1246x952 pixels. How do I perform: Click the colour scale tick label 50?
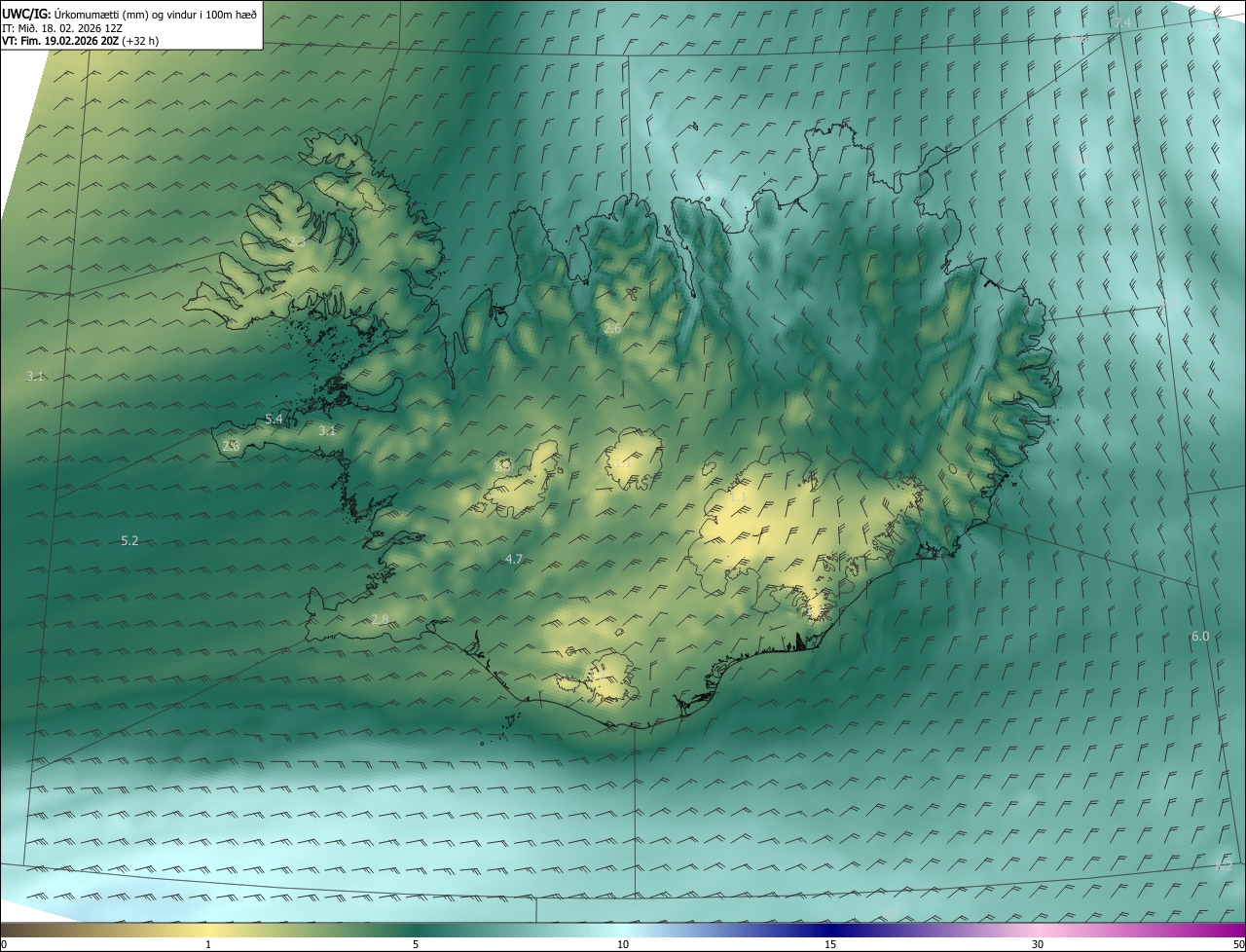tap(1239, 945)
